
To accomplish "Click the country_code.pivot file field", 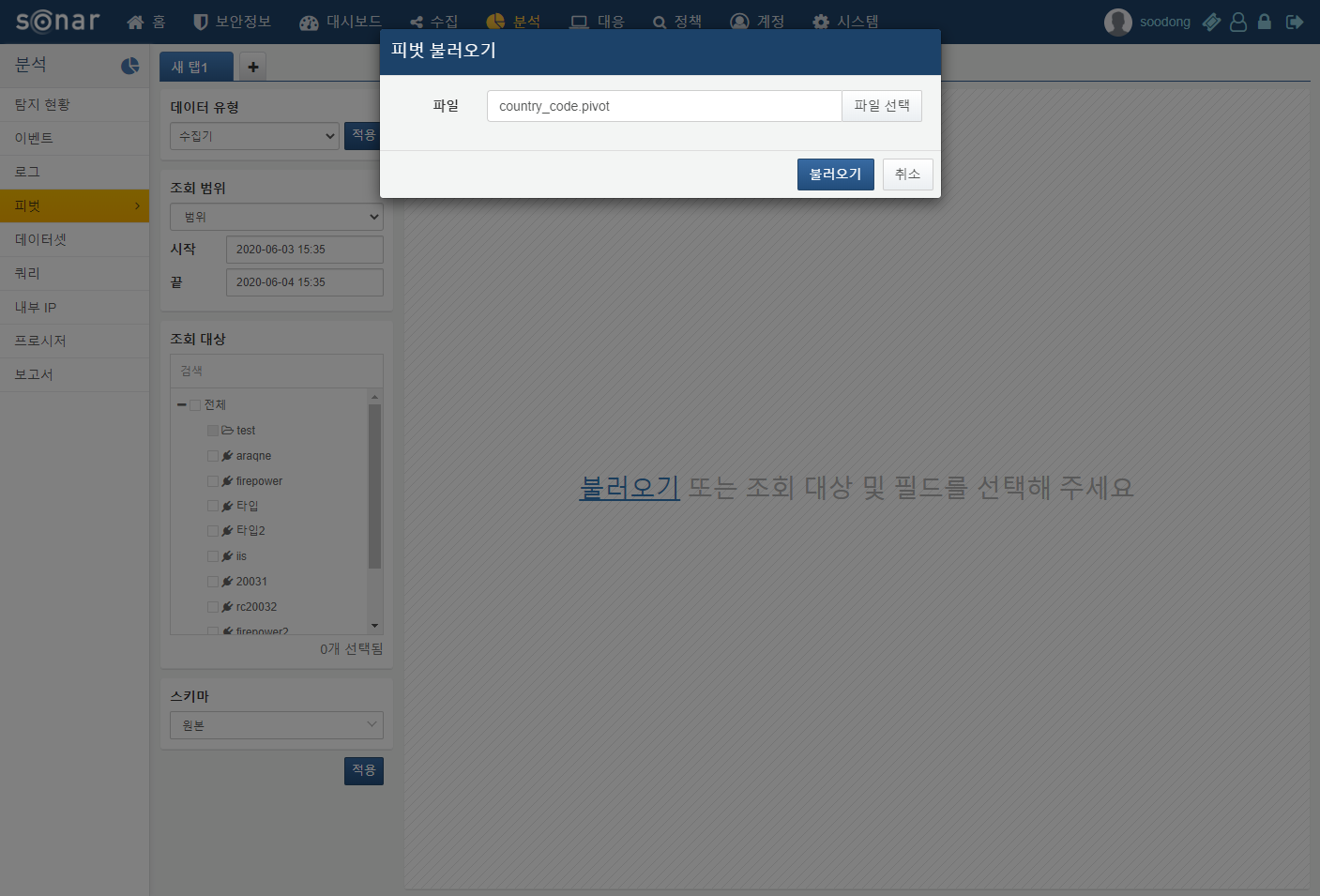I will click(x=664, y=106).
